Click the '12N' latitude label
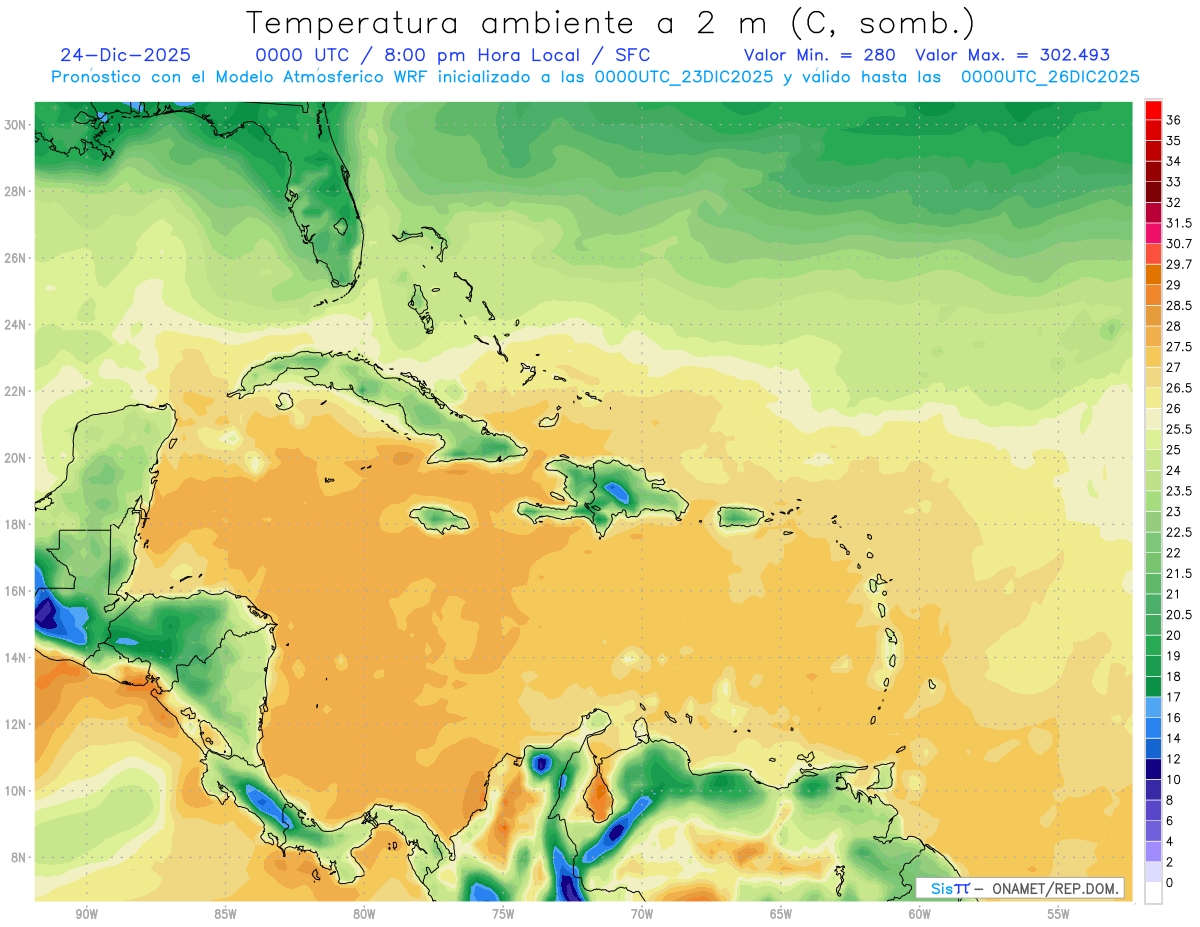The width and height of the screenshot is (1200, 927). [16, 724]
